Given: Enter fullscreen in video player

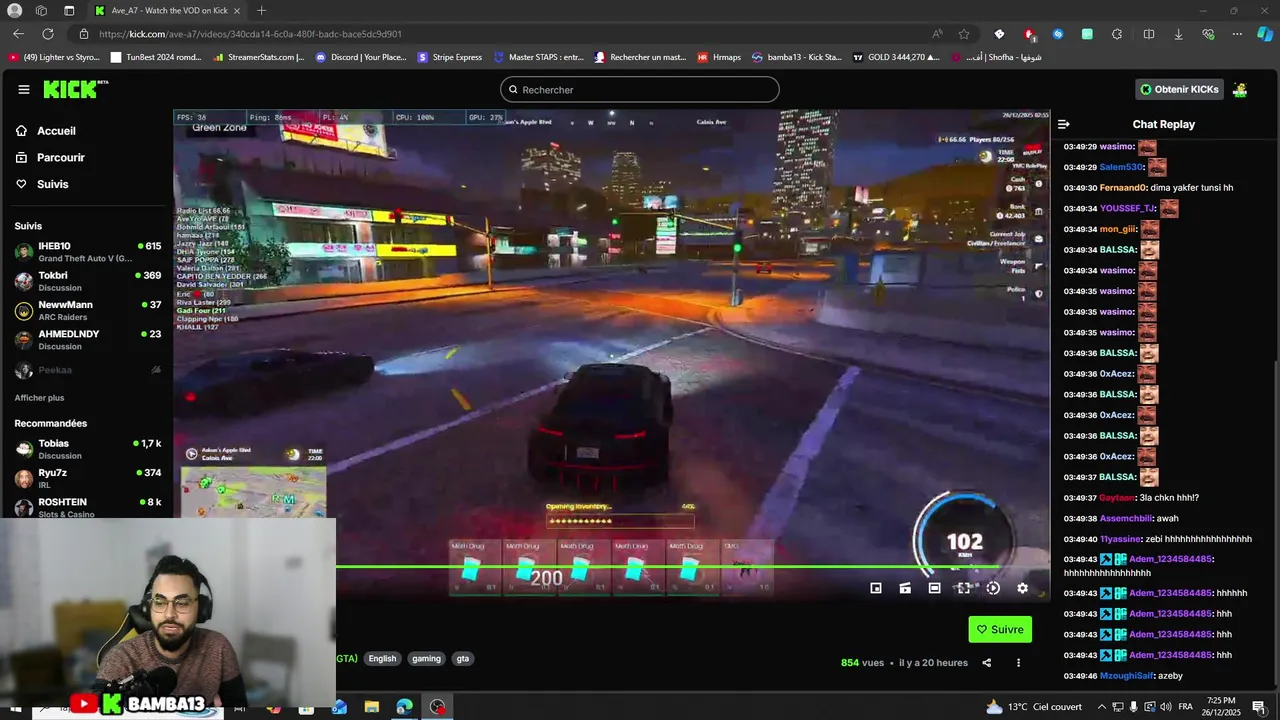Looking at the screenshot, I should coord(963,588).
